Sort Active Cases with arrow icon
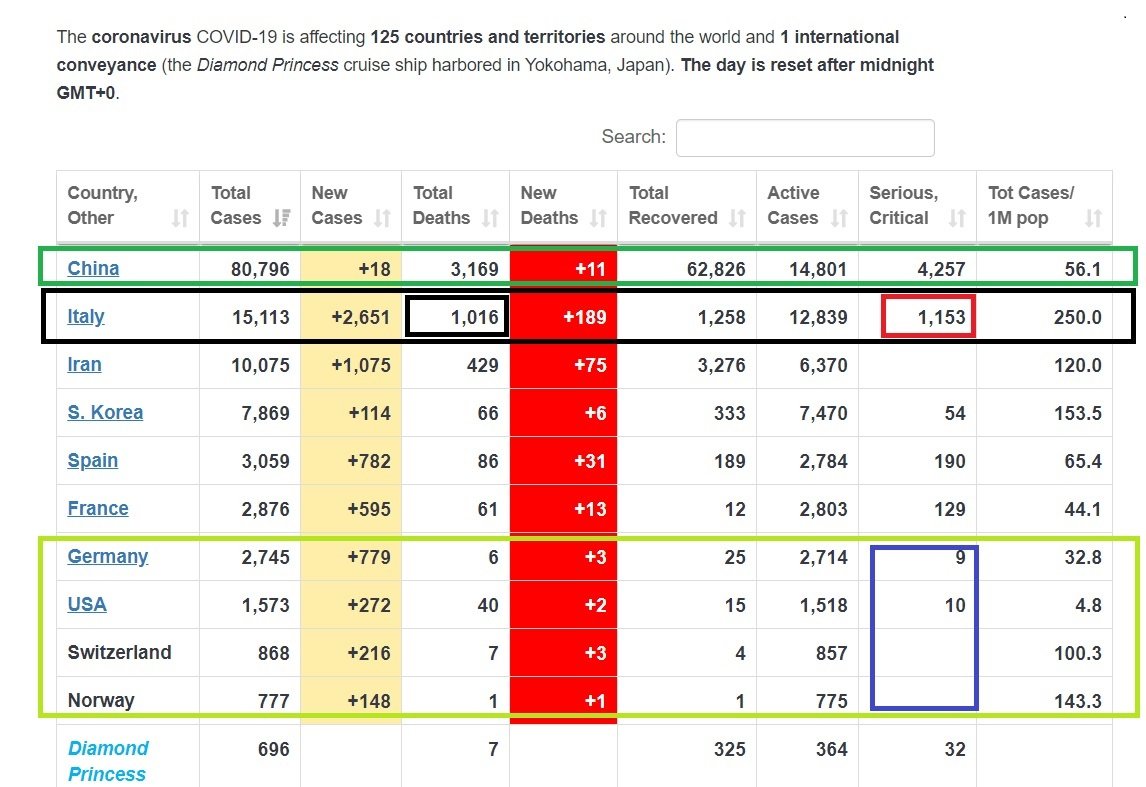 coord(840,218)
